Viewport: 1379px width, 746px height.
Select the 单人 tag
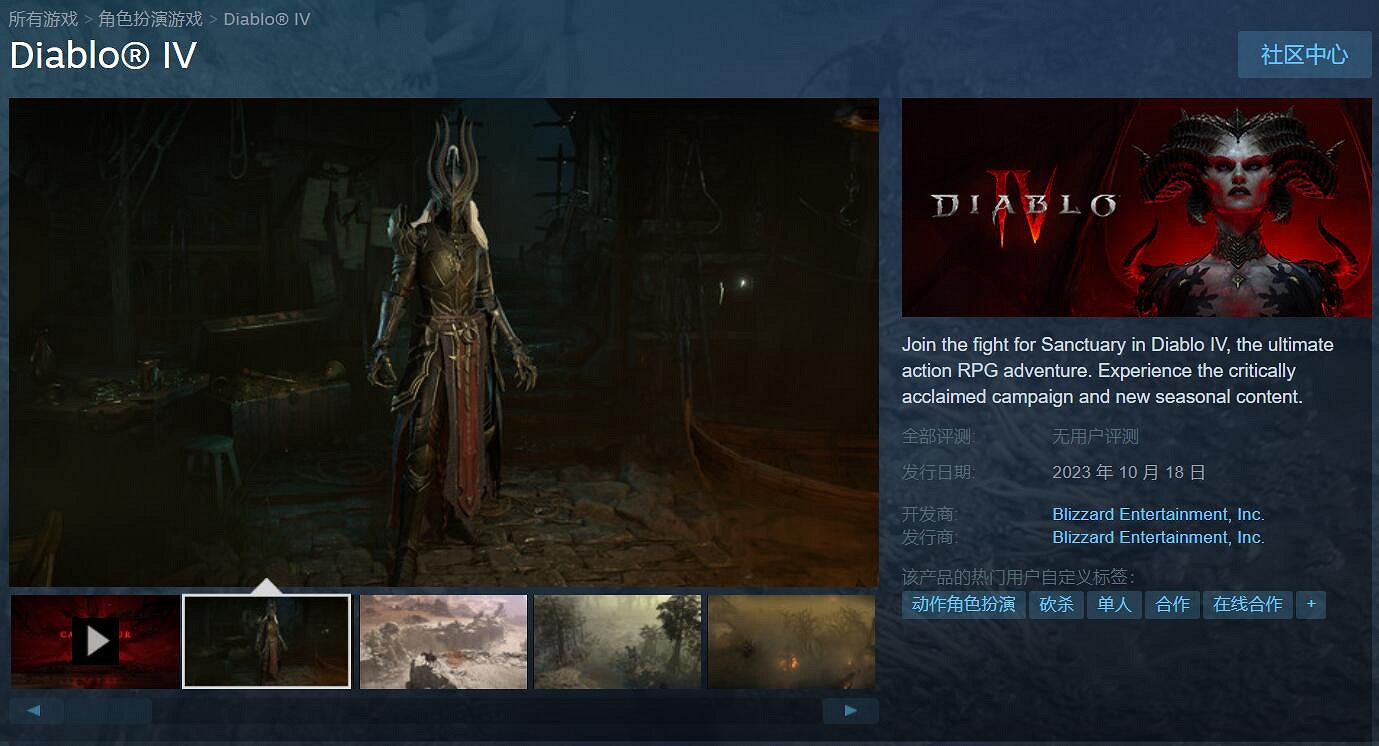click(1114, 604)
